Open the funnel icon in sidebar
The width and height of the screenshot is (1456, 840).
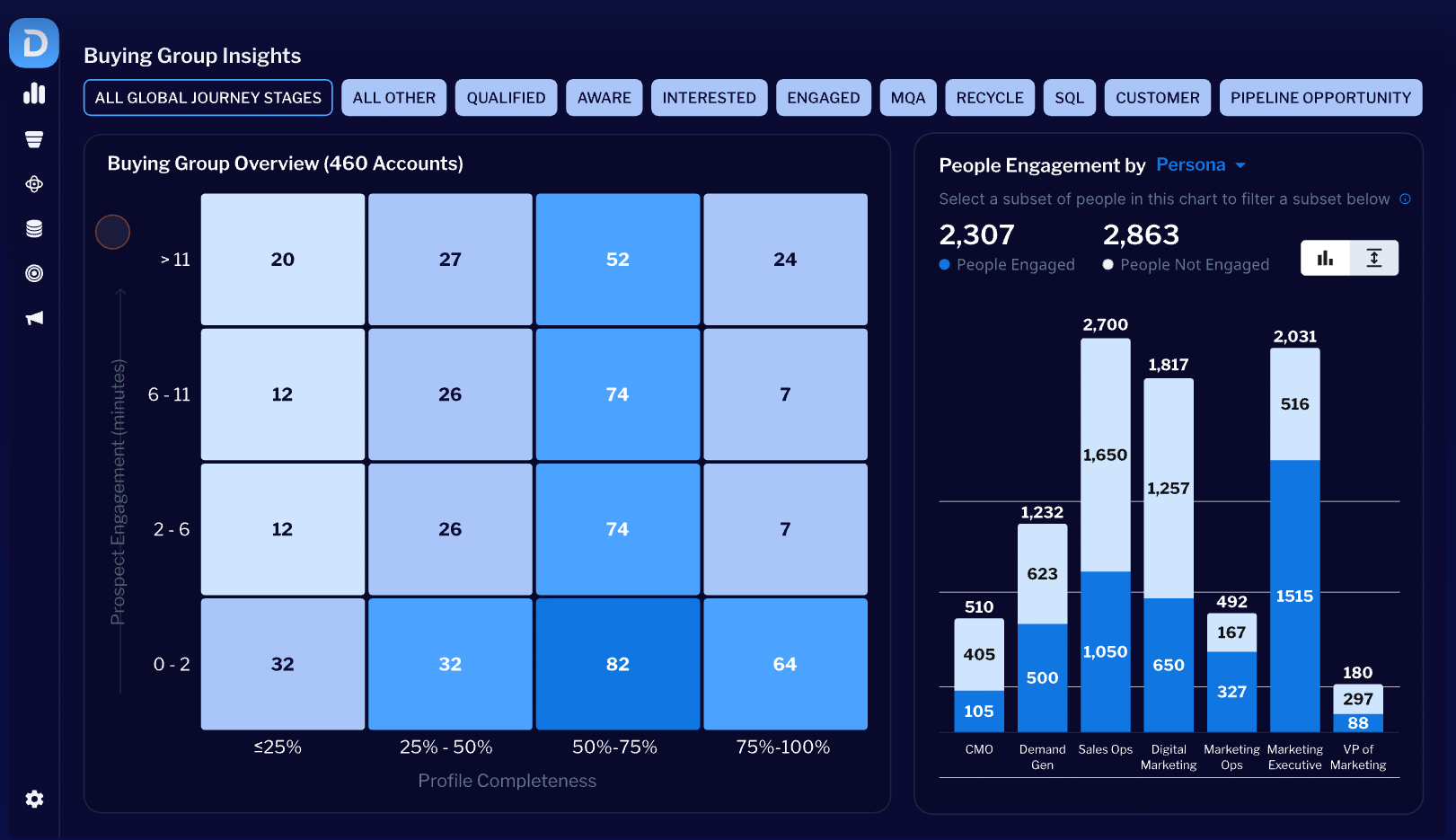pyautogui.click(x=34, y=139)
